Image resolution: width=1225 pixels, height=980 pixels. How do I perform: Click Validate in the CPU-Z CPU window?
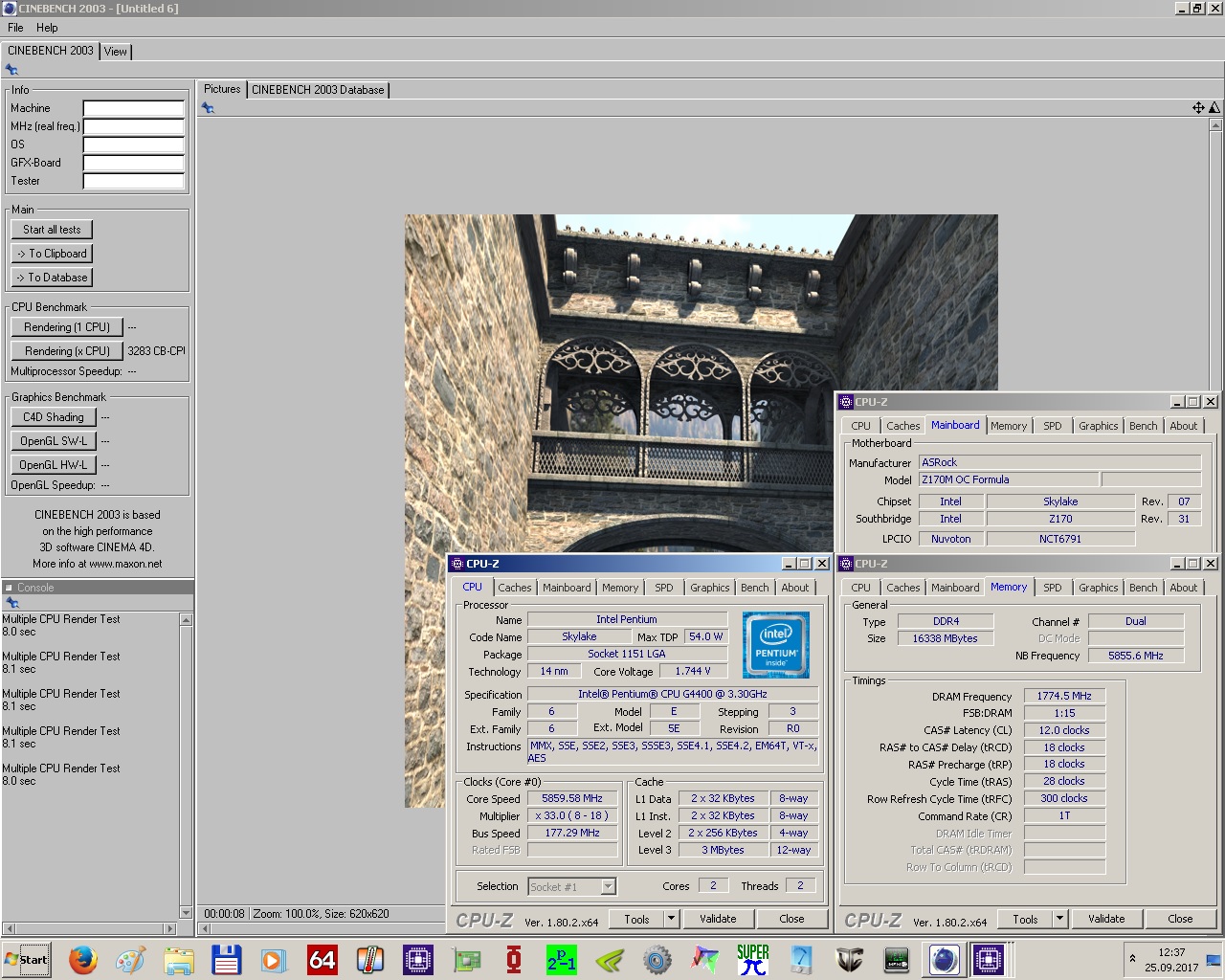718,919
